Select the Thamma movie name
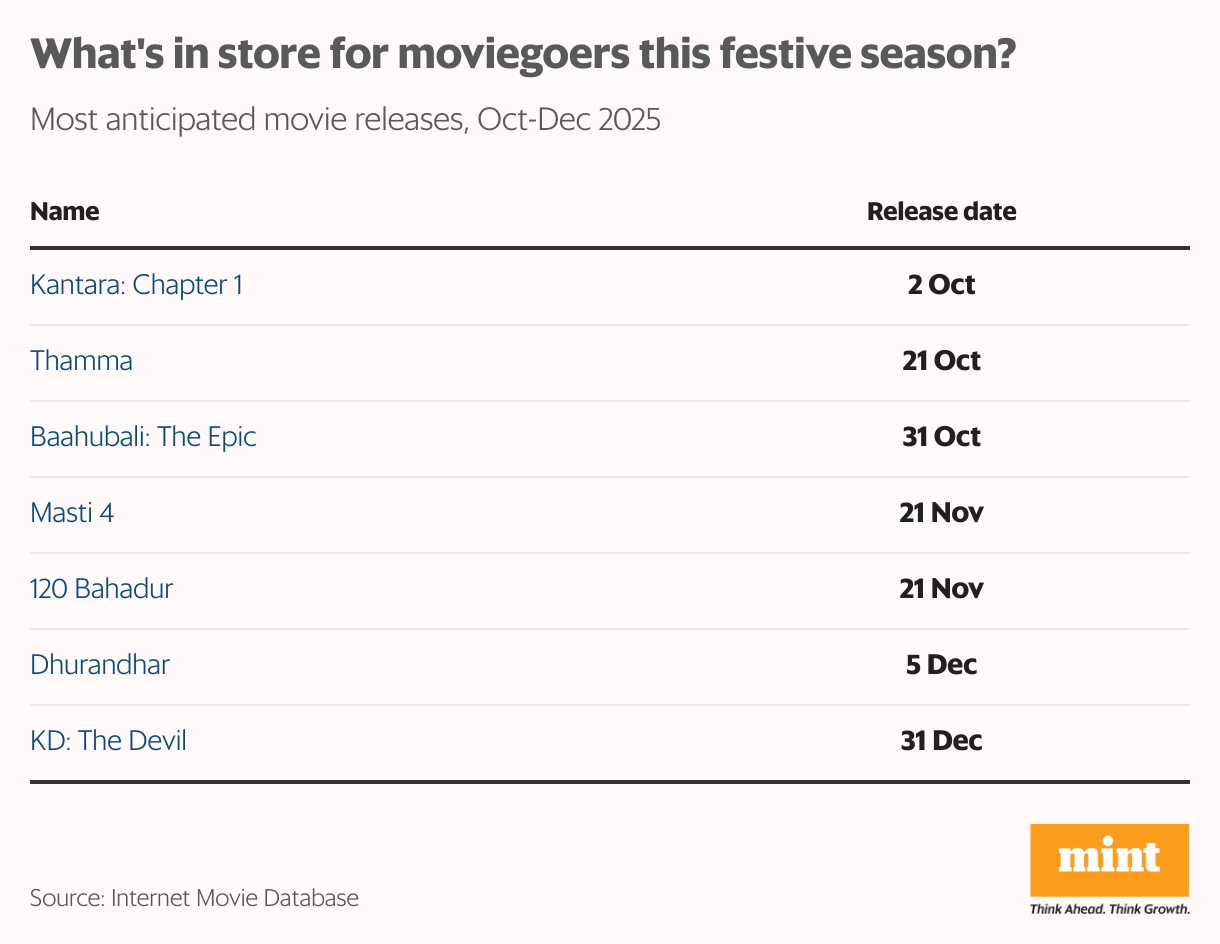Screen dimensions: 1220x944 point(81,361)
